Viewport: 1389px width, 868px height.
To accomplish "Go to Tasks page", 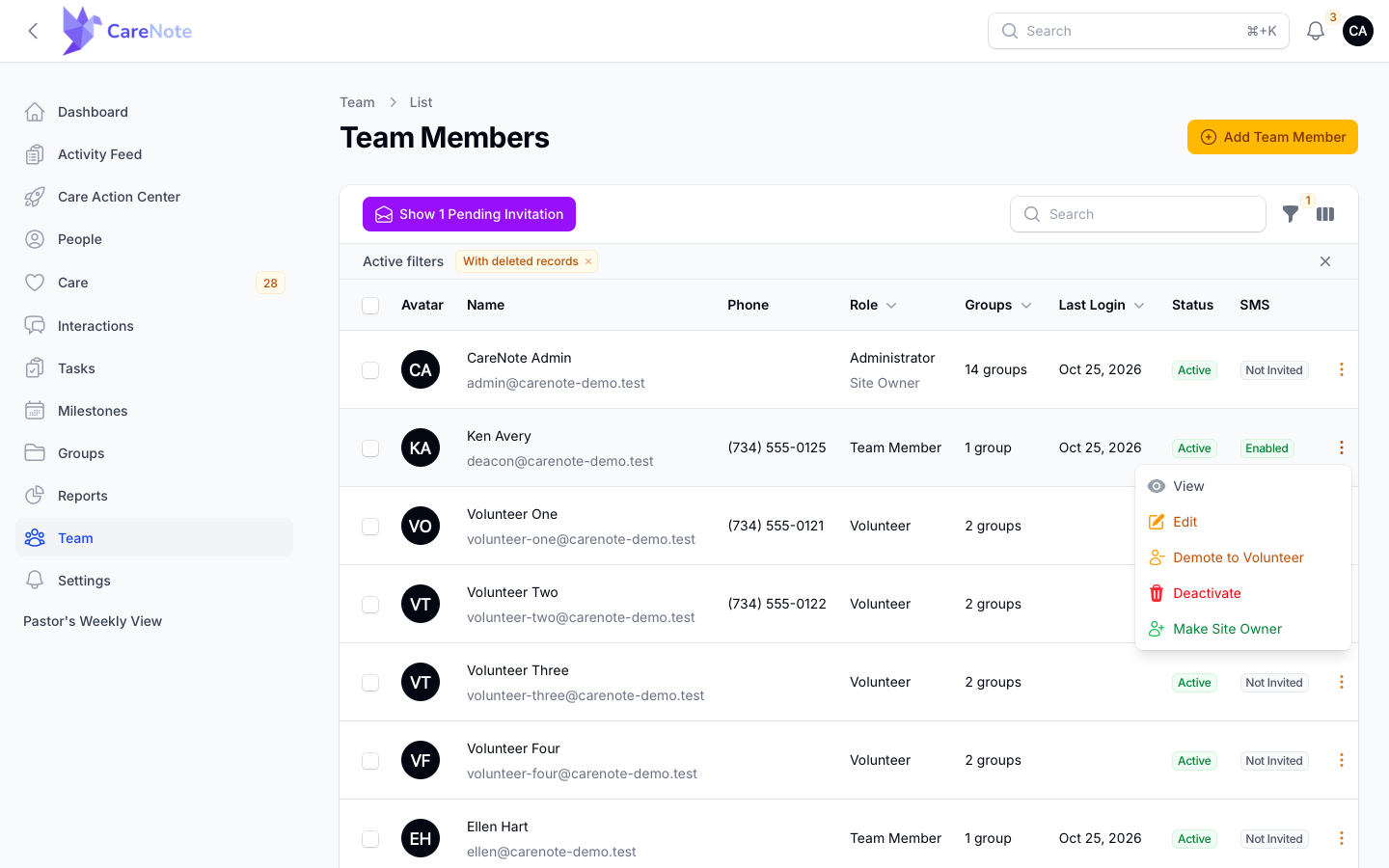I will 154,368.
